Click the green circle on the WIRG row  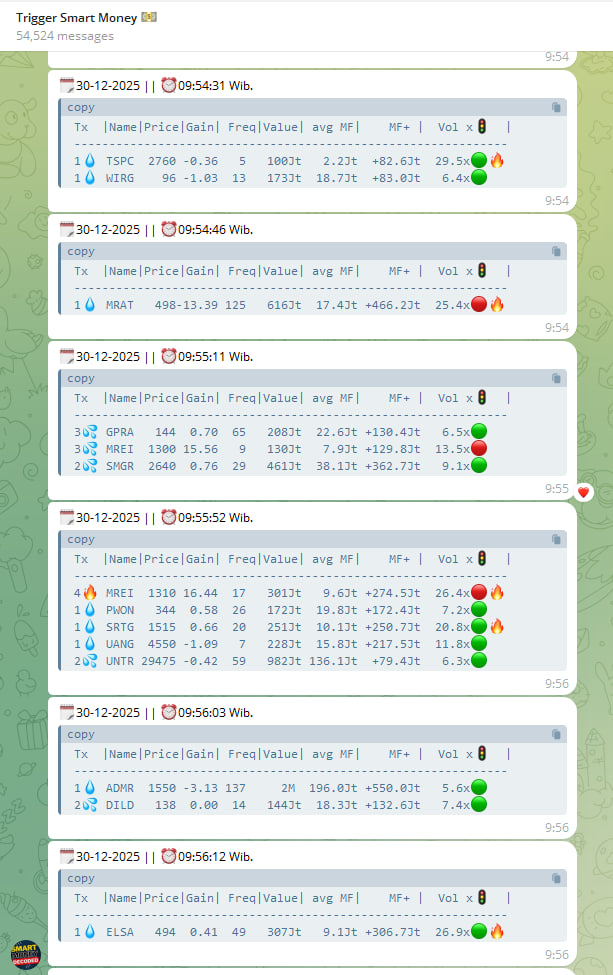(x=479, y=178)
